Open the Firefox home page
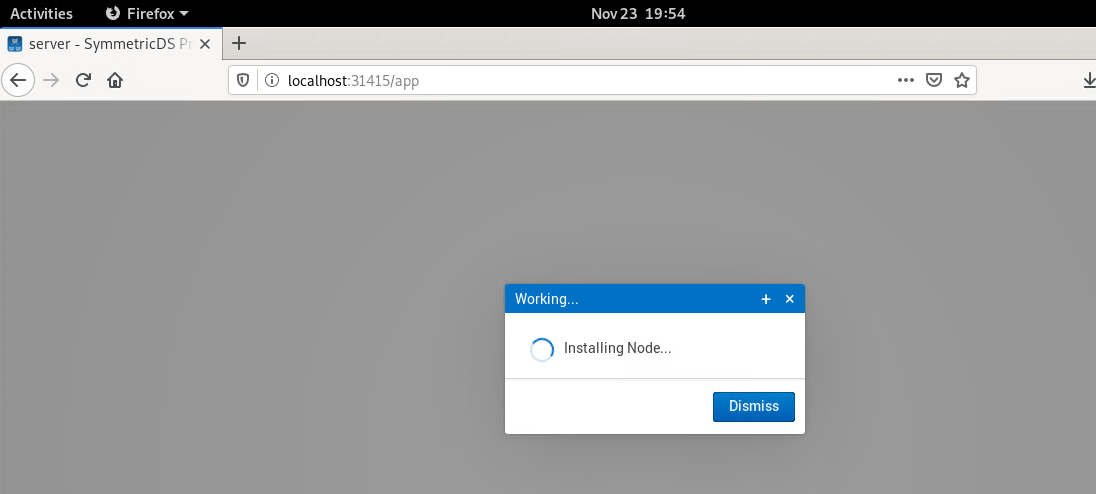Viewport: 1096px width, 494px height. click(115, 81)
